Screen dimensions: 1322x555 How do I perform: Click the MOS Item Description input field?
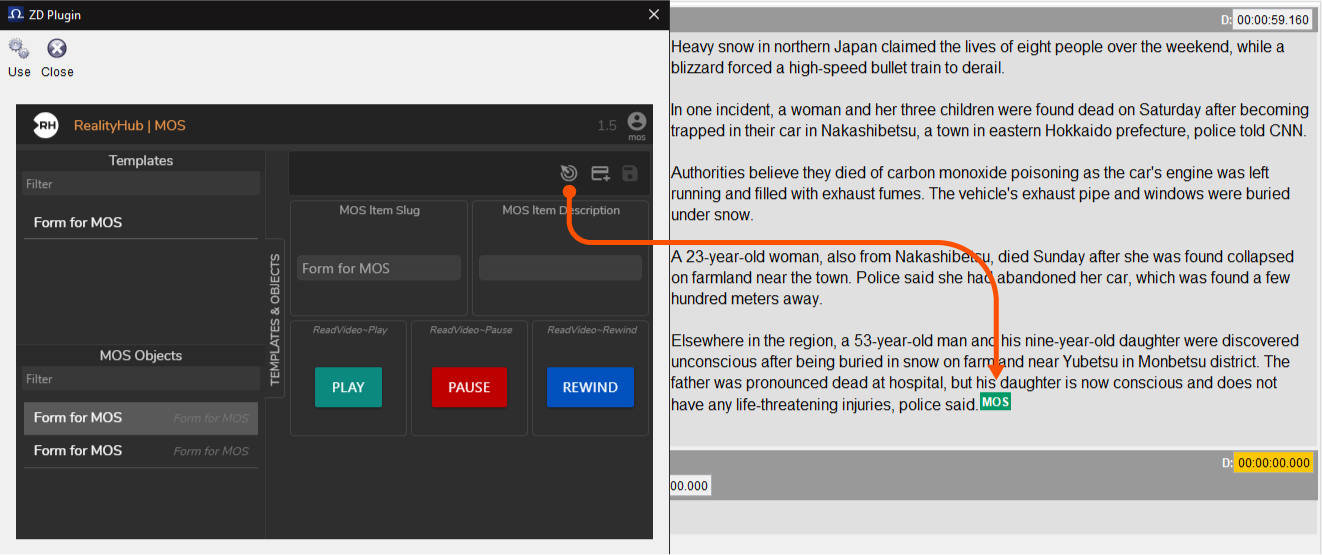coord(560,268)
